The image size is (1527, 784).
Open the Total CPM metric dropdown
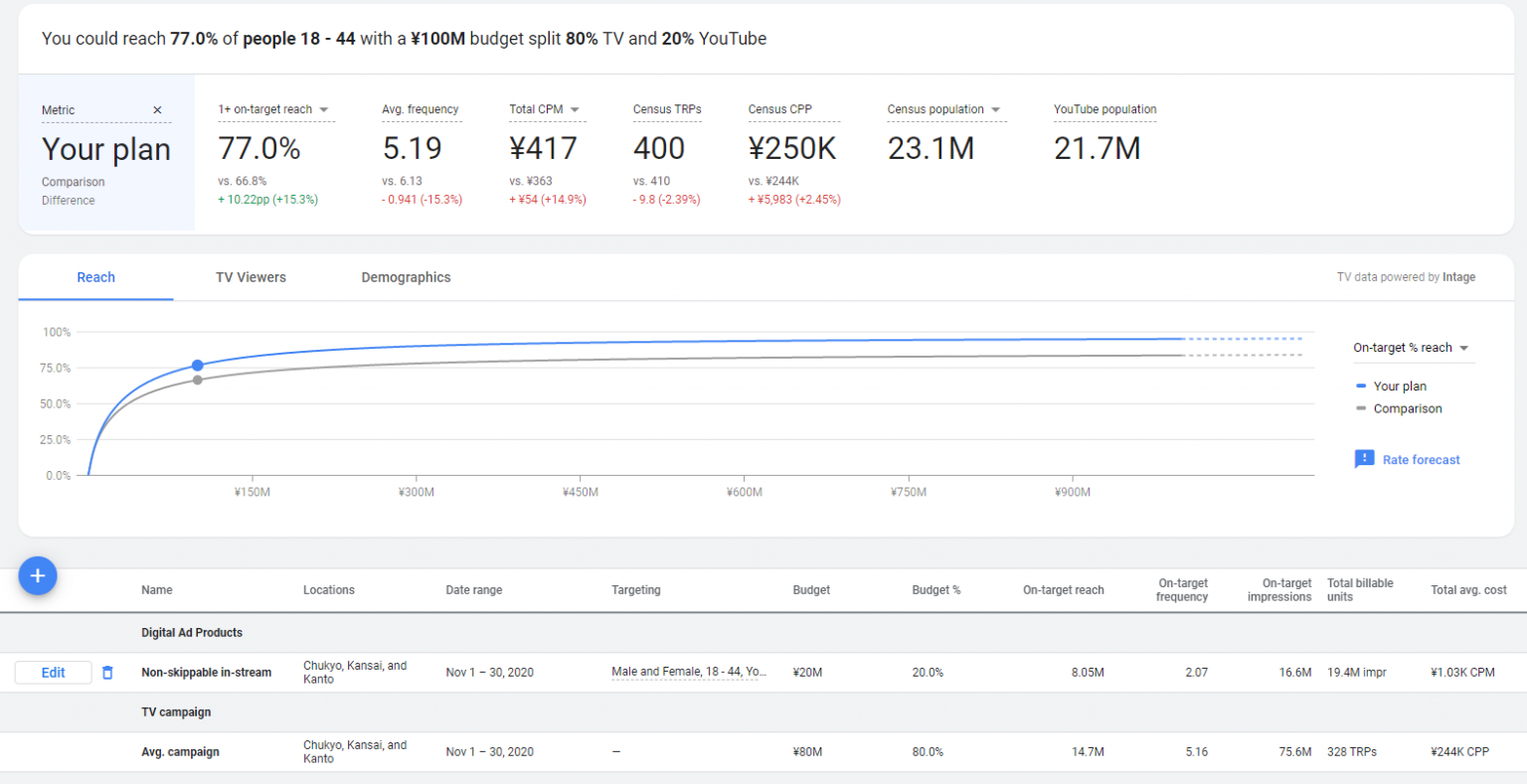coord(574,109)
